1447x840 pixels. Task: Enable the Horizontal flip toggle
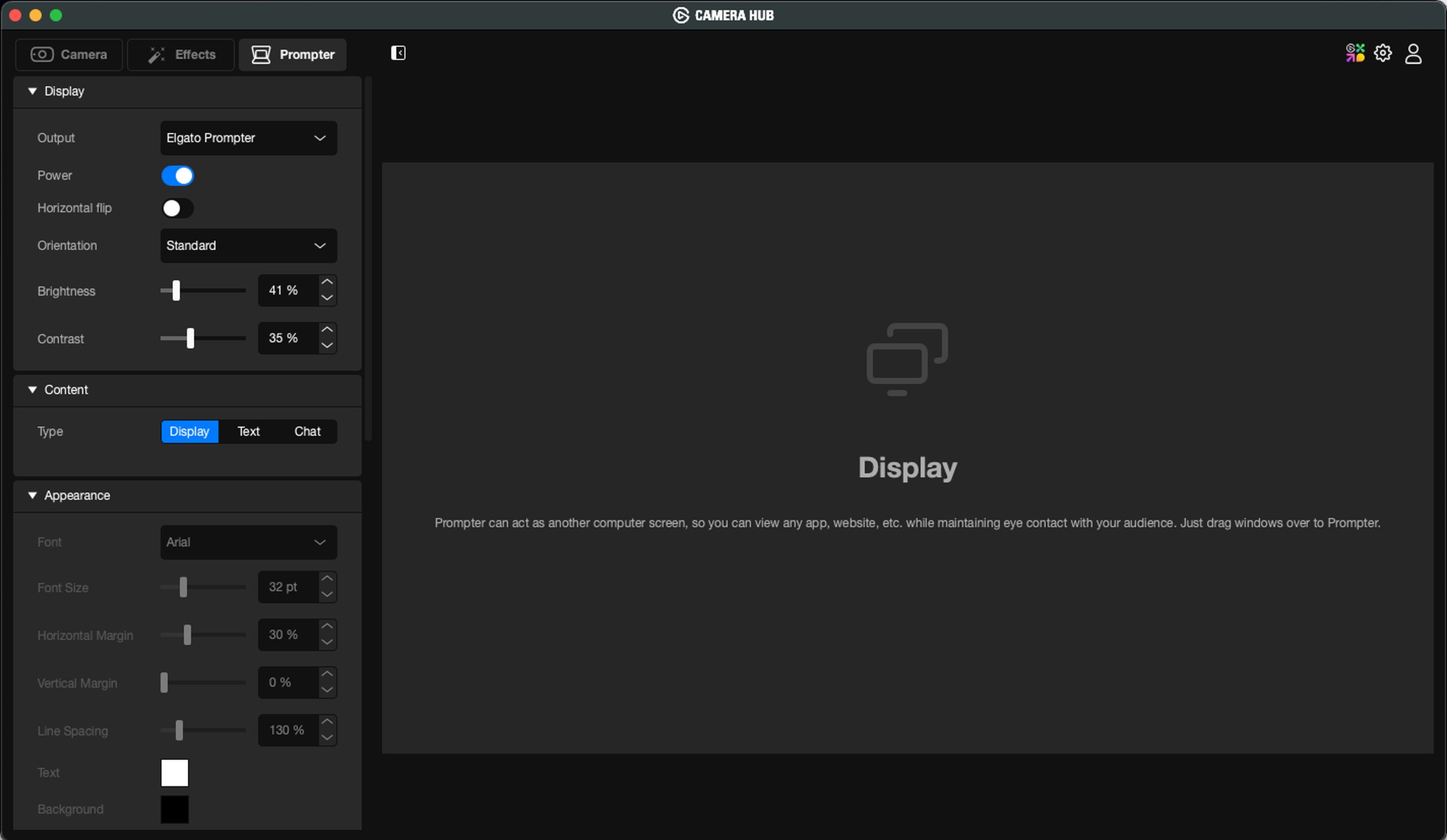177,209
